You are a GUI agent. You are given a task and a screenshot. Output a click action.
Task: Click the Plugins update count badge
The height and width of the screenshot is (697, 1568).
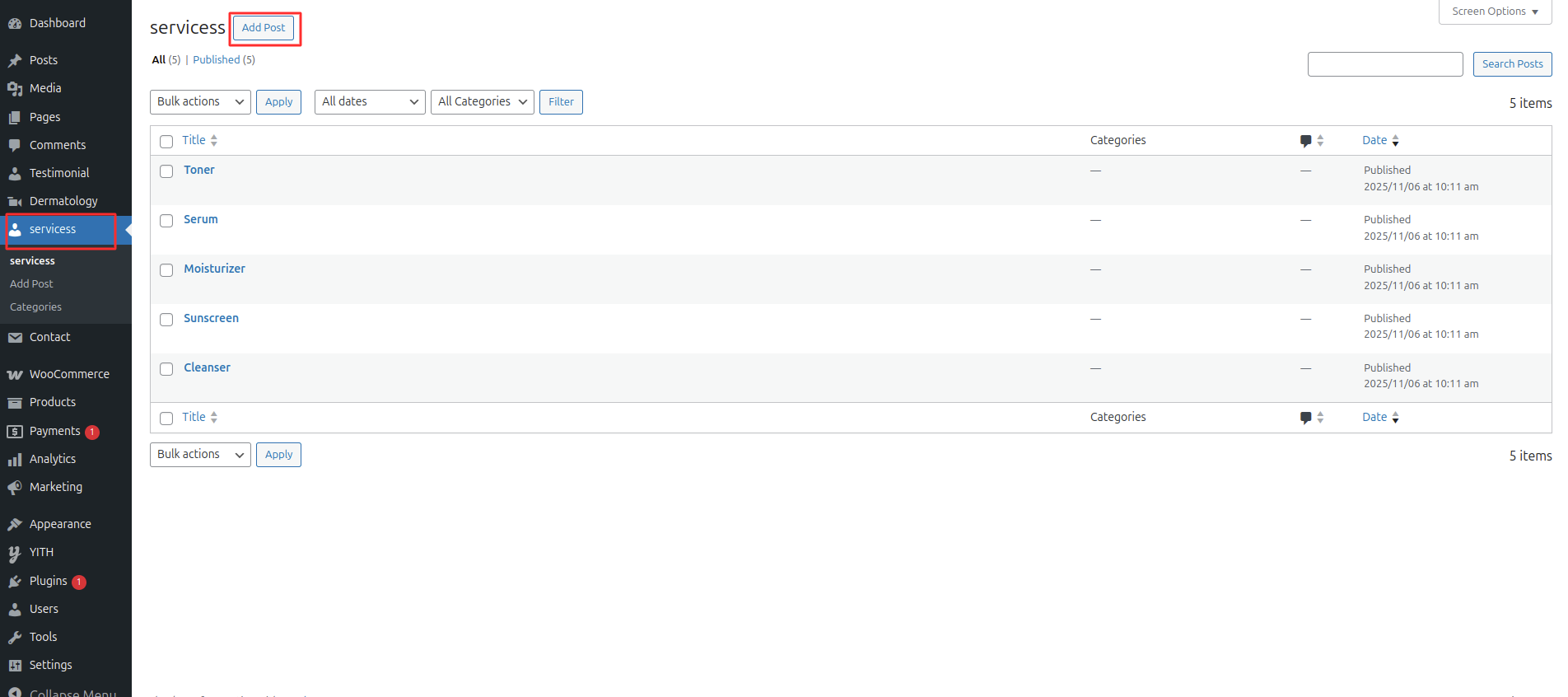click(x=79, y=582)
